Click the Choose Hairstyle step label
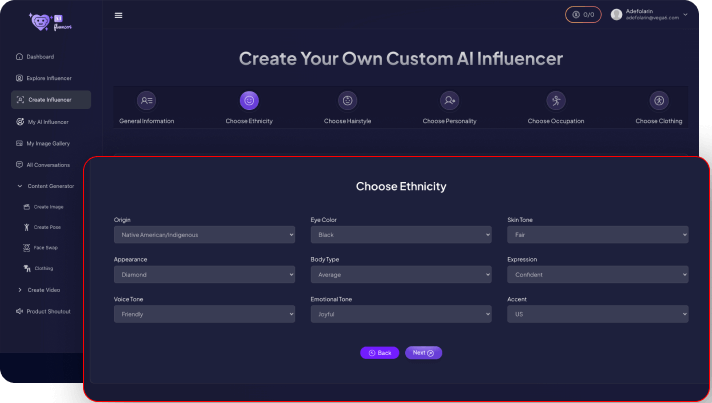The image size is (712, 403). coord(347,121)
